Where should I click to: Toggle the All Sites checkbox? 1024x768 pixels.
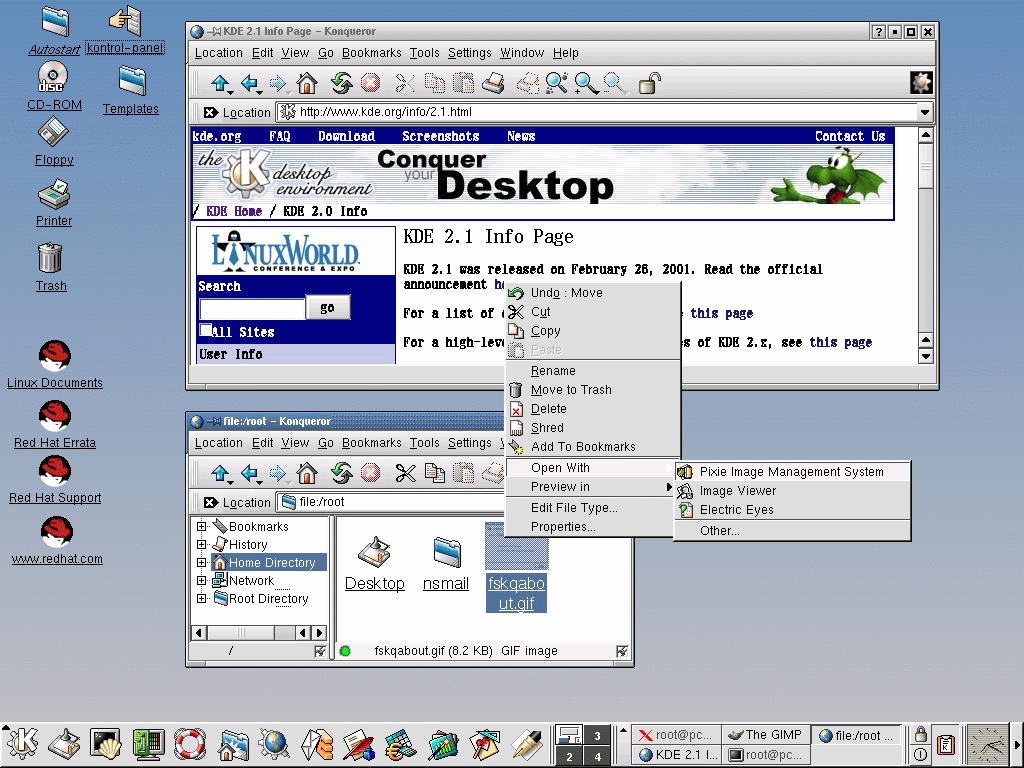206,329
